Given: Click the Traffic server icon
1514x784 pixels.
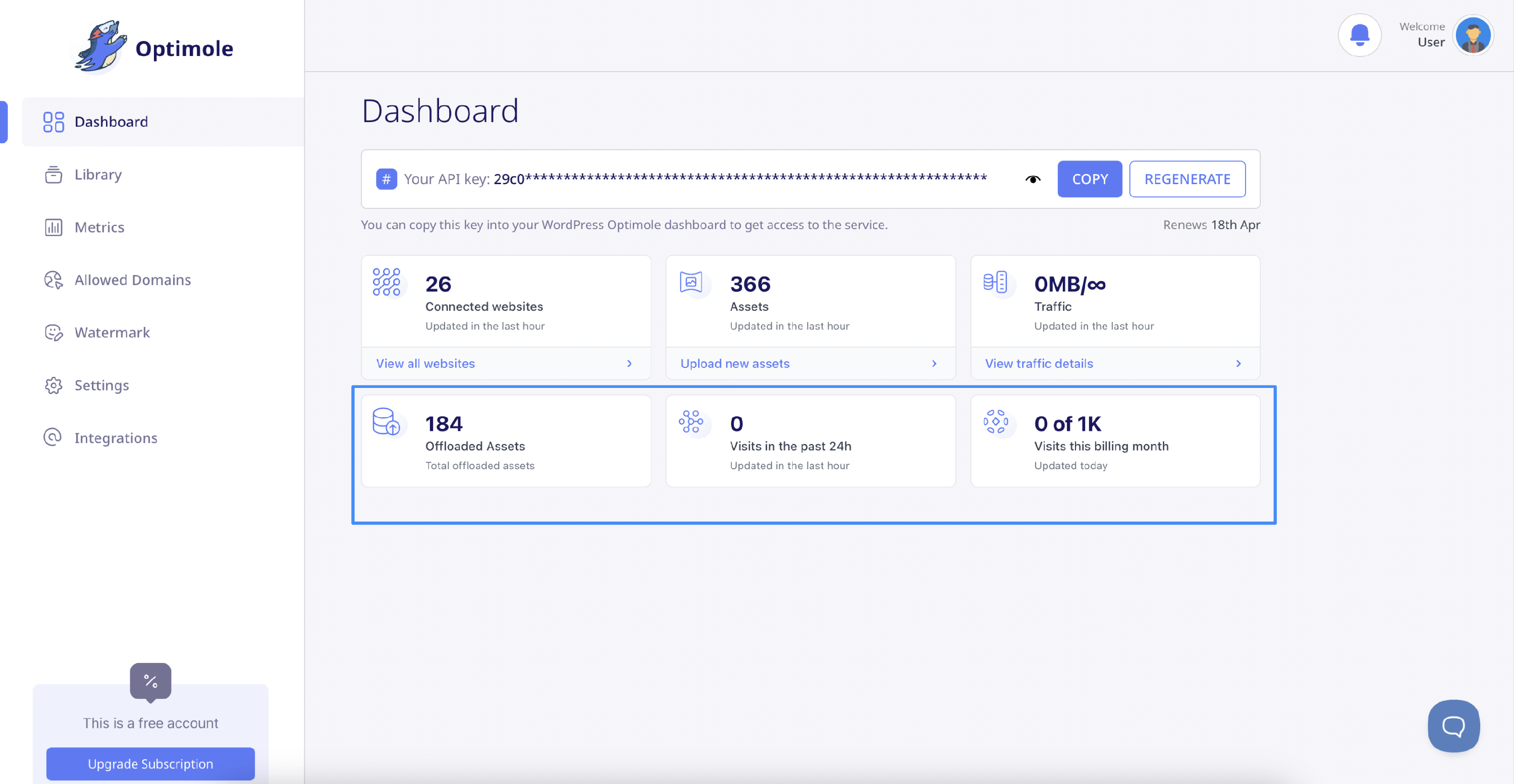Looking at the screenshot, I should [995, 282].
